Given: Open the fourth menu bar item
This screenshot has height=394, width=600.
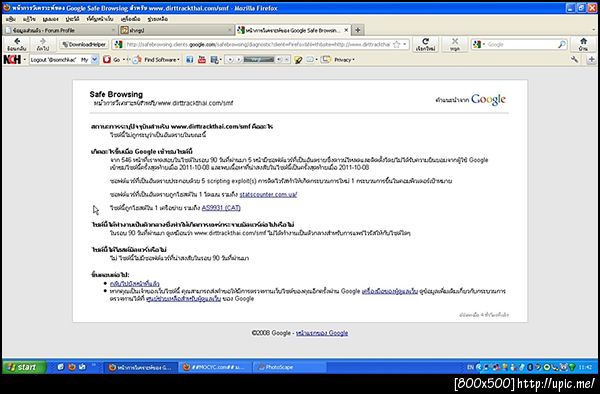Looking at the screenshot, I should tap(72, 19).
